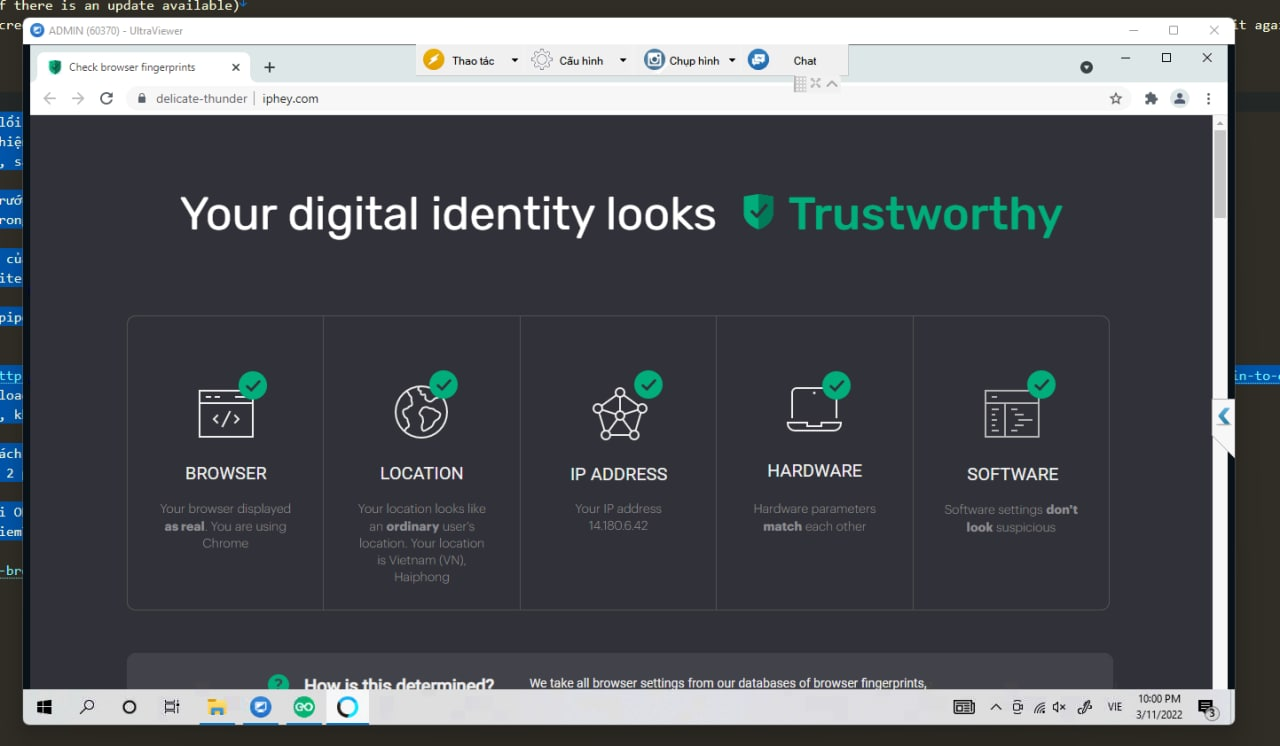Click the padlock site info icon
Viewport: 1280px width, 746px height.
(142, 99)
